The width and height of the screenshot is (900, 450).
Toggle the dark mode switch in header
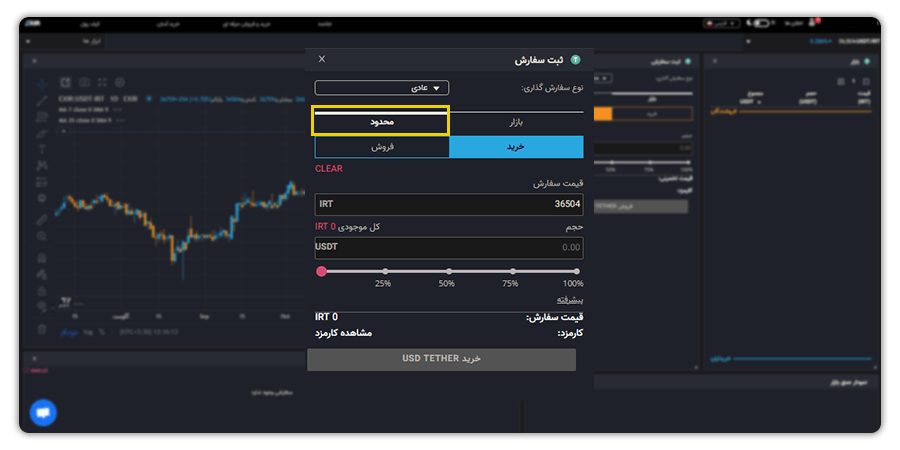[761, 24]
